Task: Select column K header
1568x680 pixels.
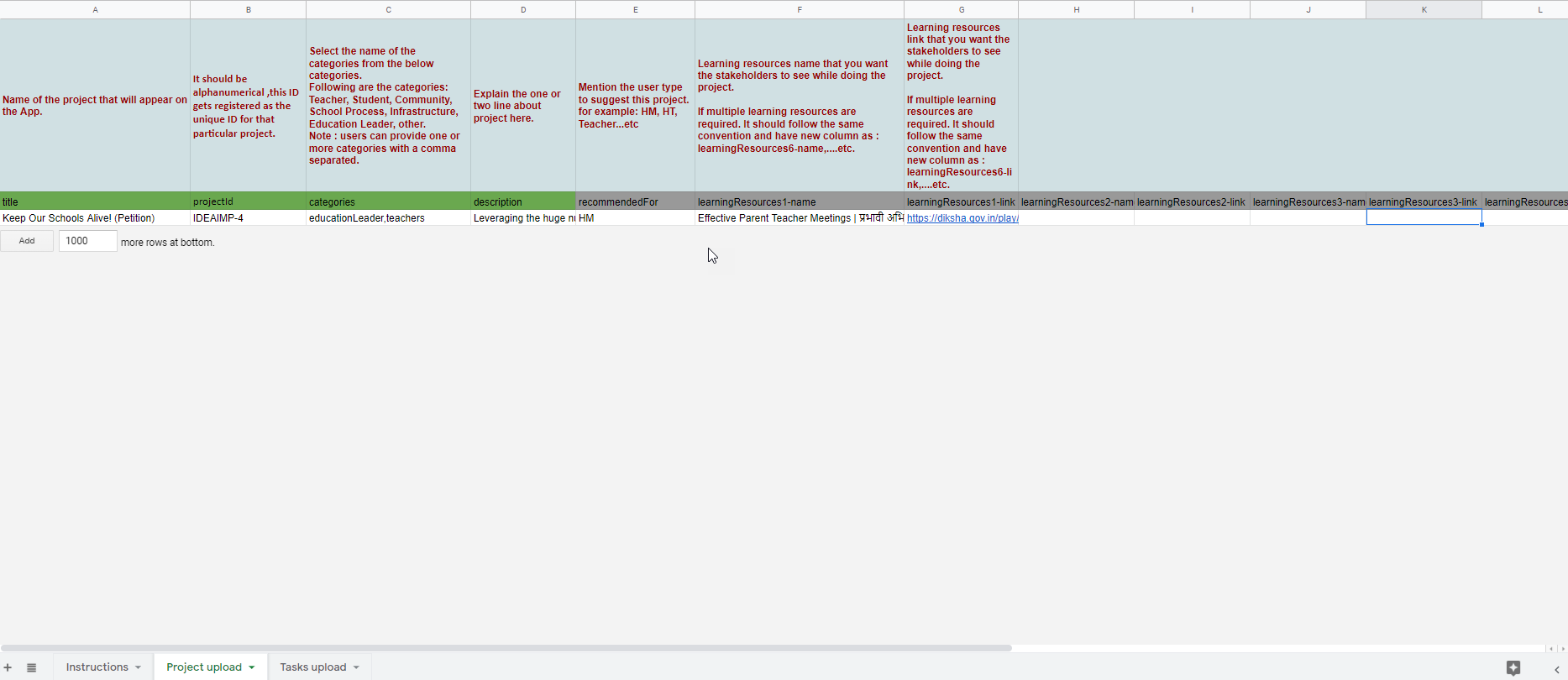Action: pos(1424,9)
